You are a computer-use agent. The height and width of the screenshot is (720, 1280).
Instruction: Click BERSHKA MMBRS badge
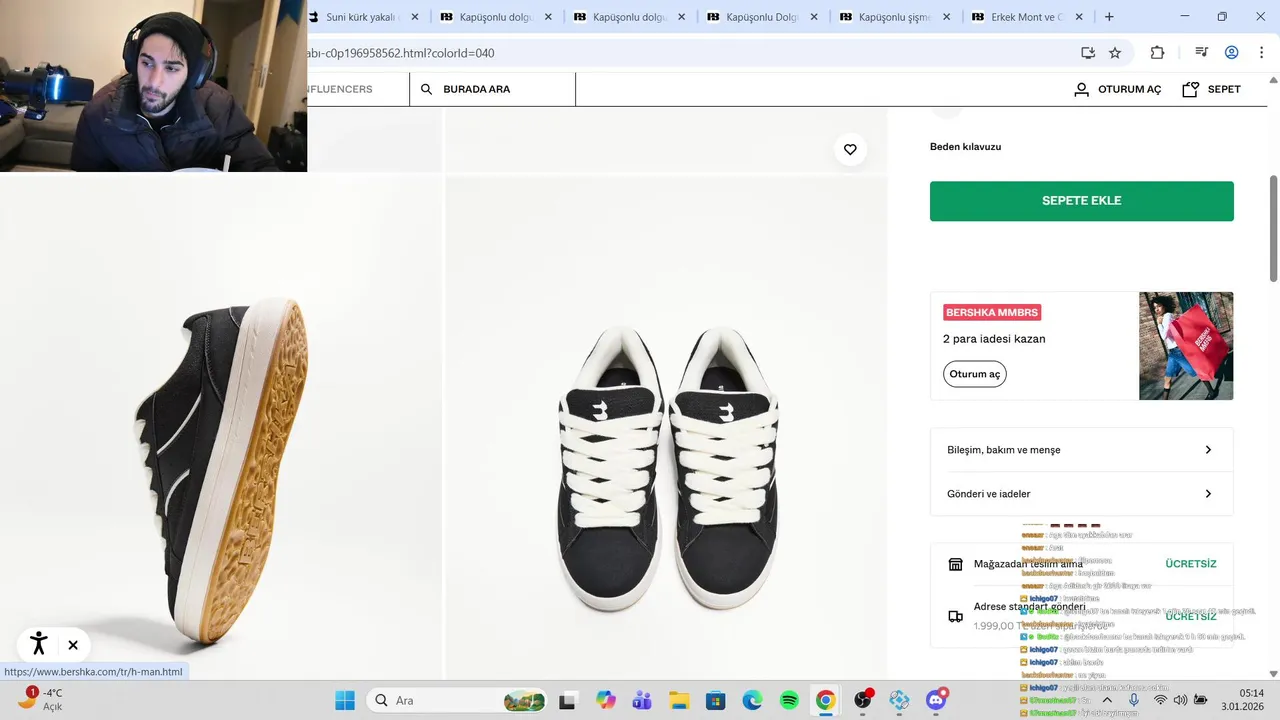pos(992,313)
